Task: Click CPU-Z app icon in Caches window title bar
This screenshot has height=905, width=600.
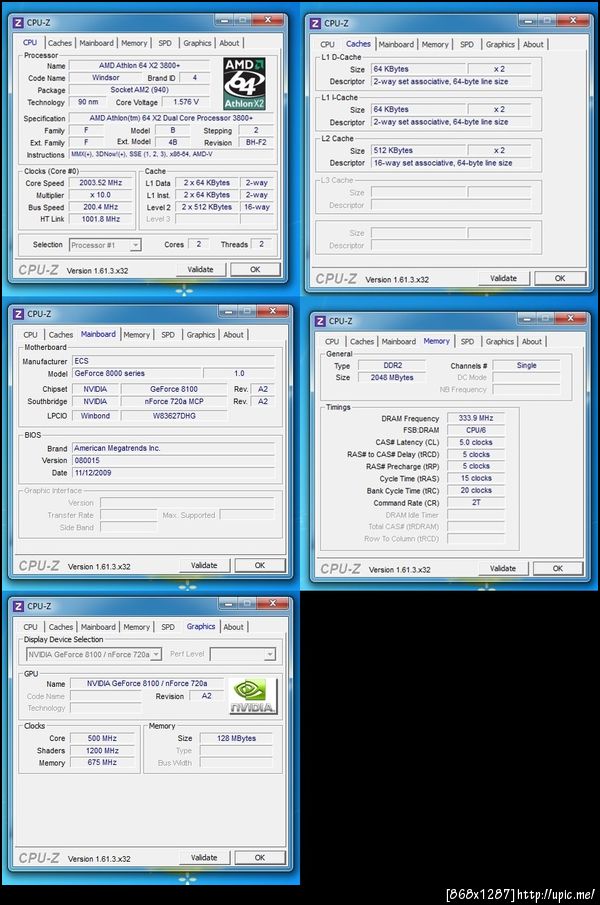Action: [315, 23]
